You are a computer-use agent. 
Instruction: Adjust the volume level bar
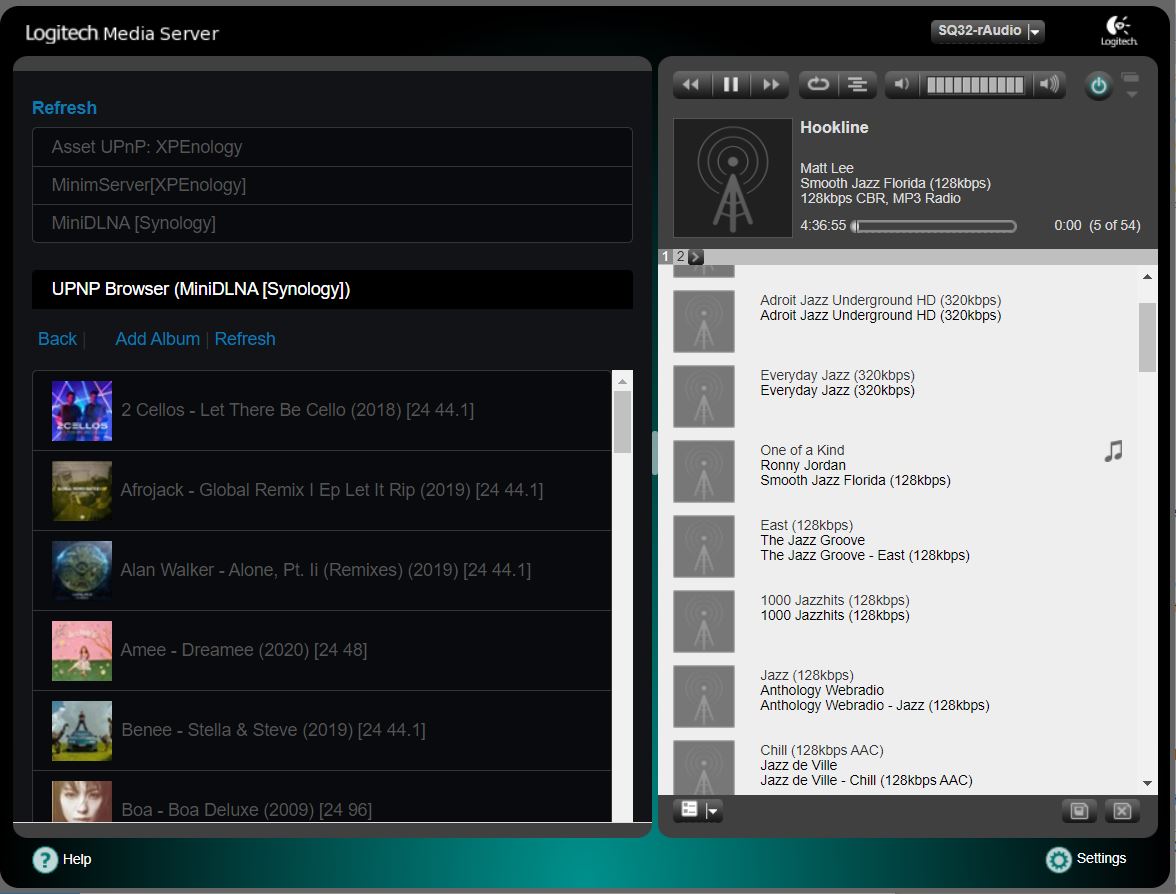pos(975,85)
